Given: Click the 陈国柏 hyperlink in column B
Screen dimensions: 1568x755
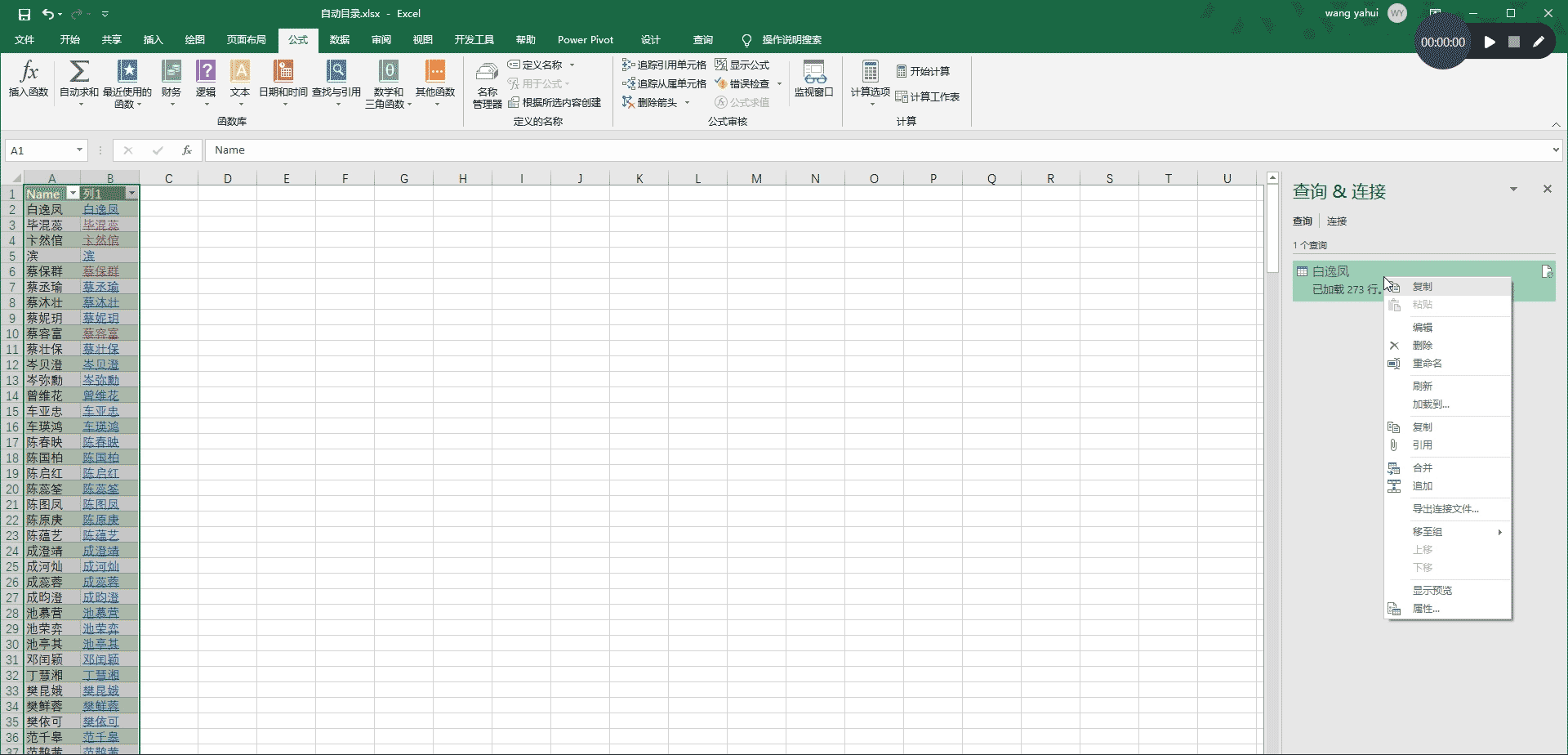Looking at the screenshot, I should [100, 458].
